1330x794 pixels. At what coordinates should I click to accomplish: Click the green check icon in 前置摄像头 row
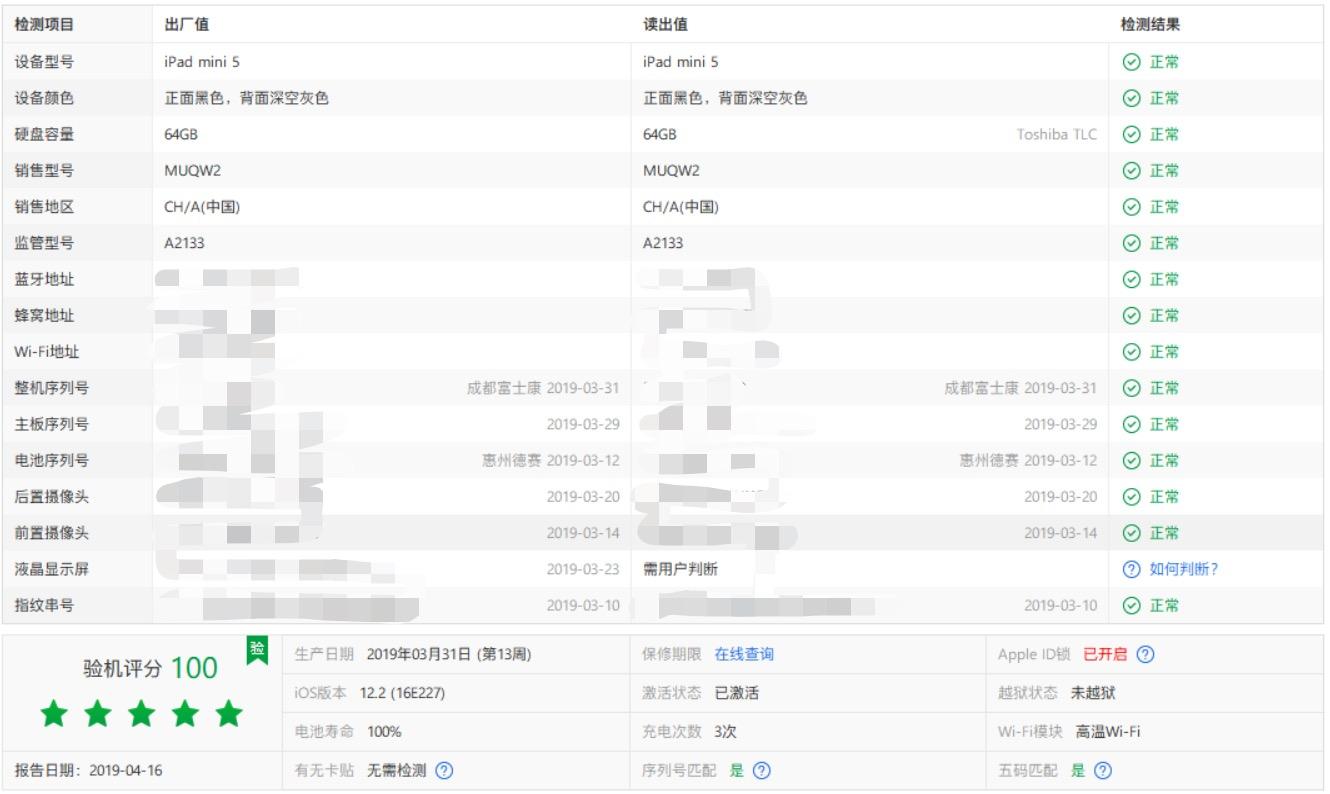pyautogui.click(x=1131, y=533)
